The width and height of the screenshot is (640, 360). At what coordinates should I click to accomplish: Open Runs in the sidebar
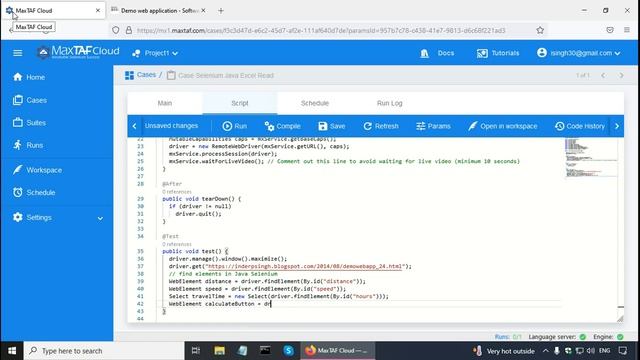click(x=28, y=145)
